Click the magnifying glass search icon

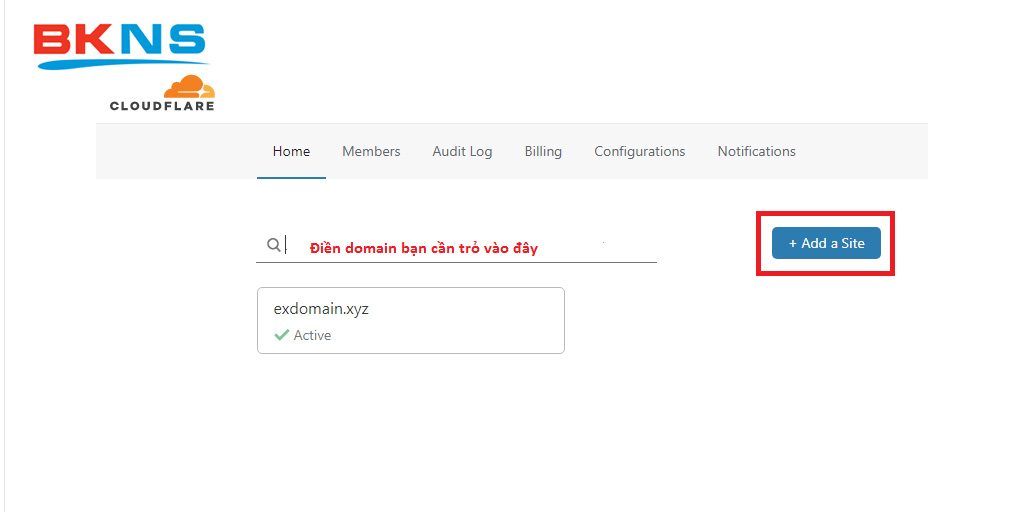pos(273,245)
